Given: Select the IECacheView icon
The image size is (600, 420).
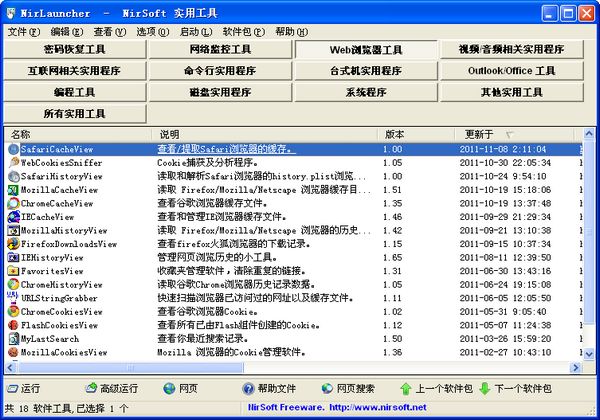Looking at the screenshot, I should pyautogui.click(x=13, y=216).
